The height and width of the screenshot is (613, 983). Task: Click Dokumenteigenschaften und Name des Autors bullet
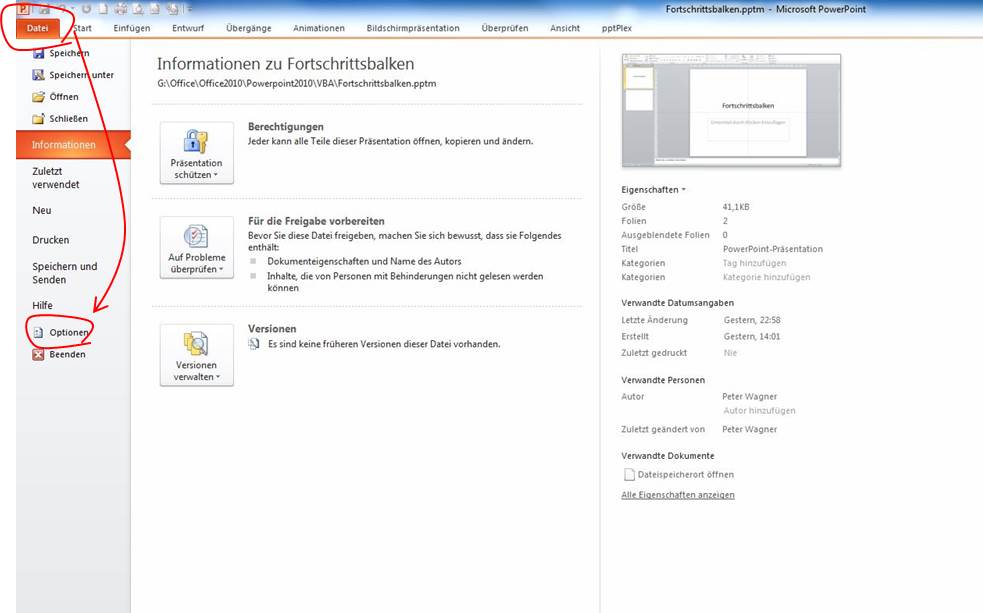(364, 261)
